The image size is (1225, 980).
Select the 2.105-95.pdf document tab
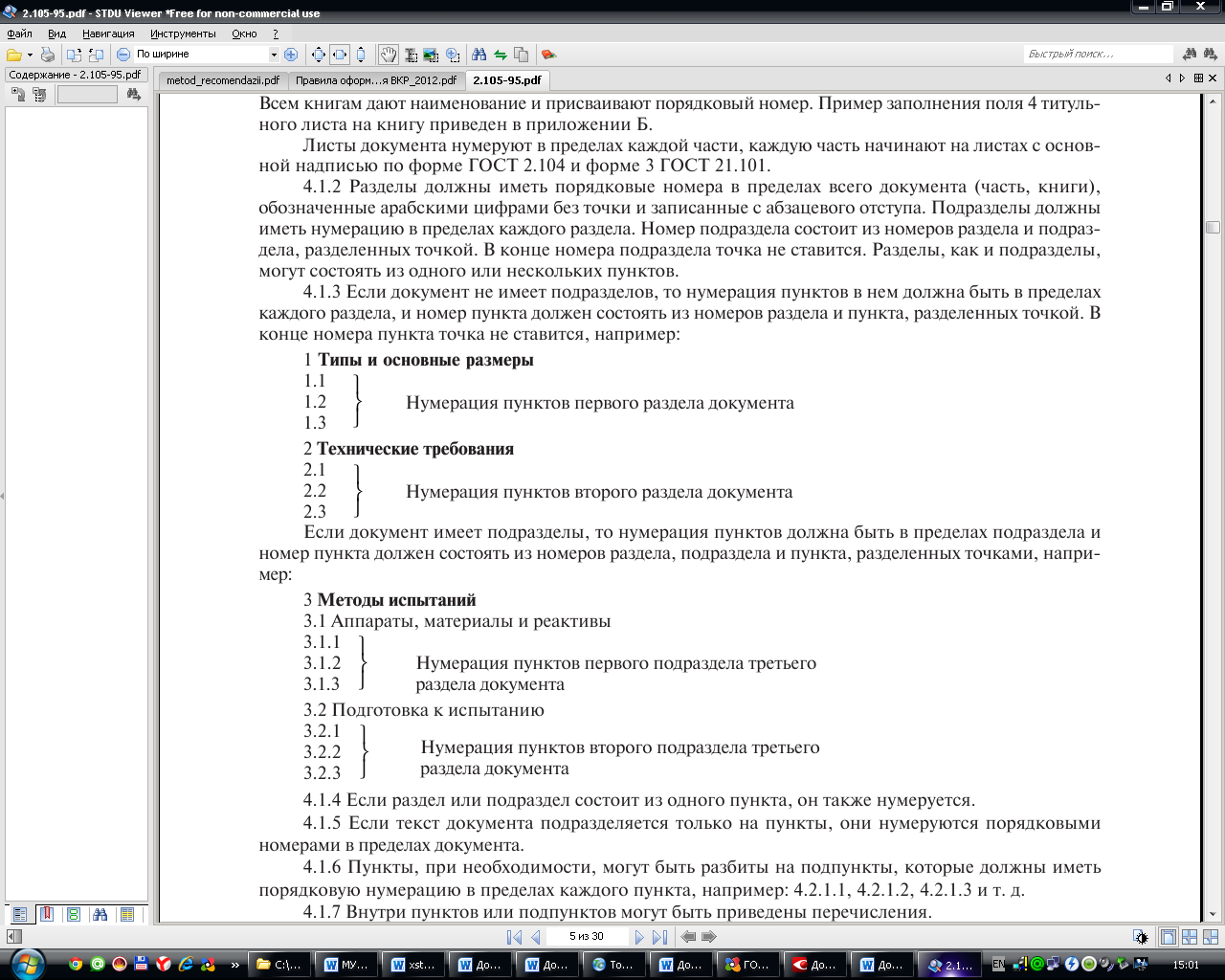(507, 80)
